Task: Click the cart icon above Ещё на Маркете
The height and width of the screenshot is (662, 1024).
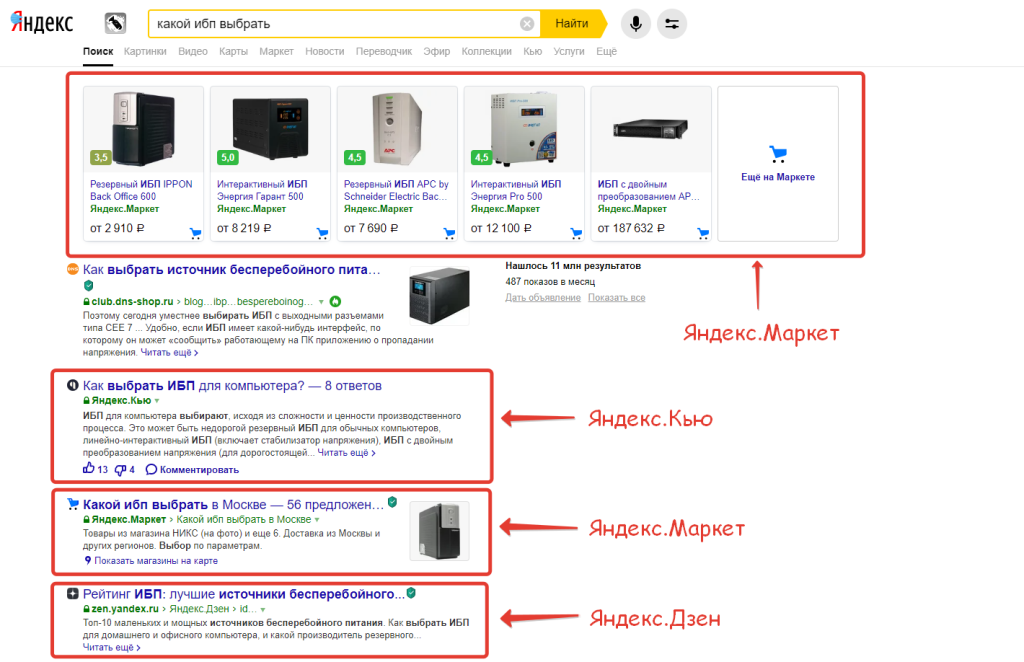Action: coord(778,154)
